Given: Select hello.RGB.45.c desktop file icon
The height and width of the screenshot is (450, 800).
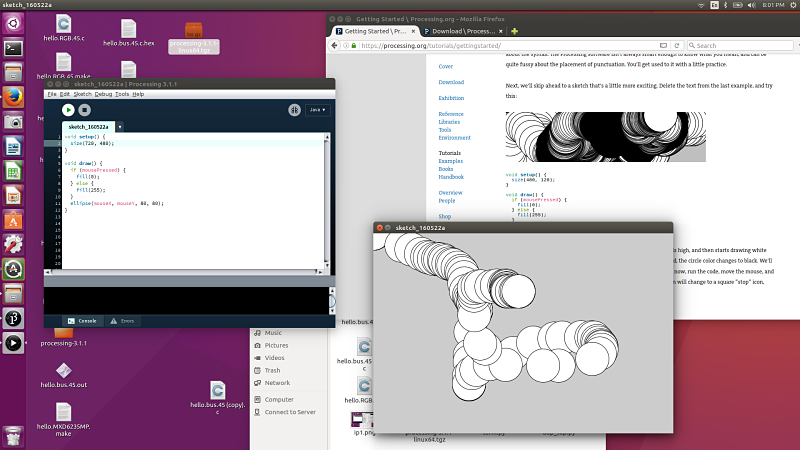Looking at the screenshot, I should (x=64, y=28).
